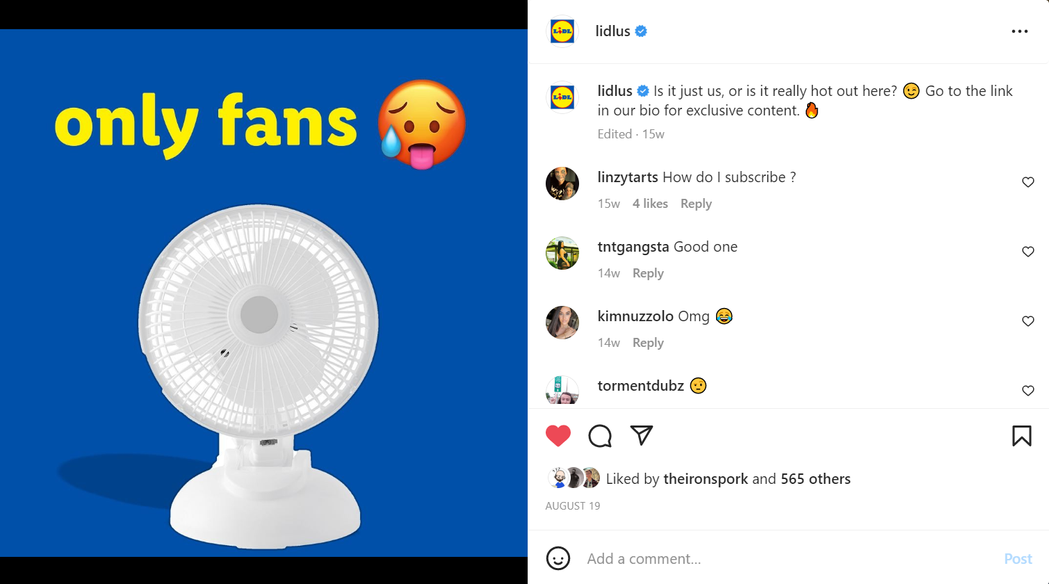Open the three-dots more options menu
The height and width of the screenshot is (584, 1049).
click(1020, 31)
